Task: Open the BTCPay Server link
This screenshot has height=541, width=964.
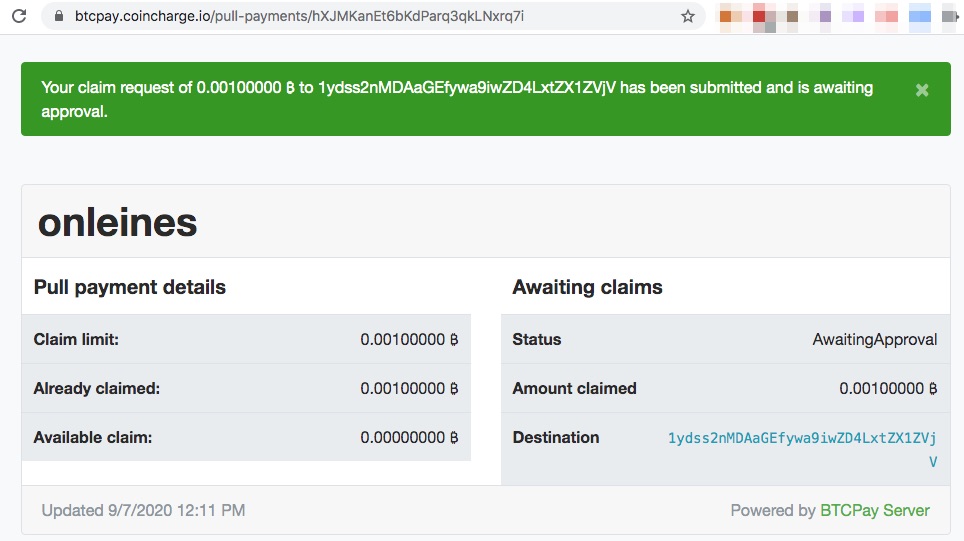Action: [x=875, y=510]
